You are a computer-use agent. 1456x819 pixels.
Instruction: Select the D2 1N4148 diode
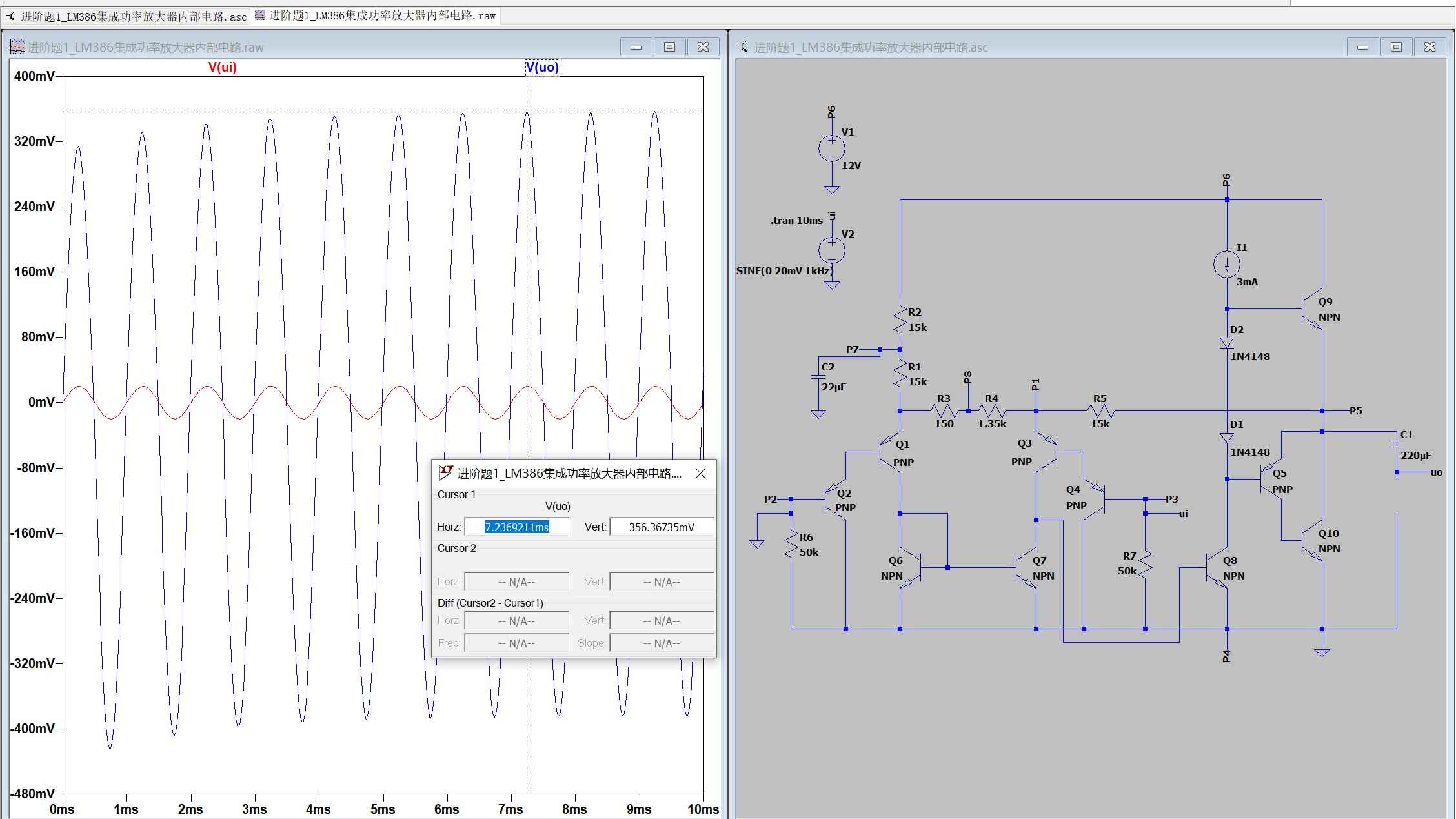[1227, 343]
